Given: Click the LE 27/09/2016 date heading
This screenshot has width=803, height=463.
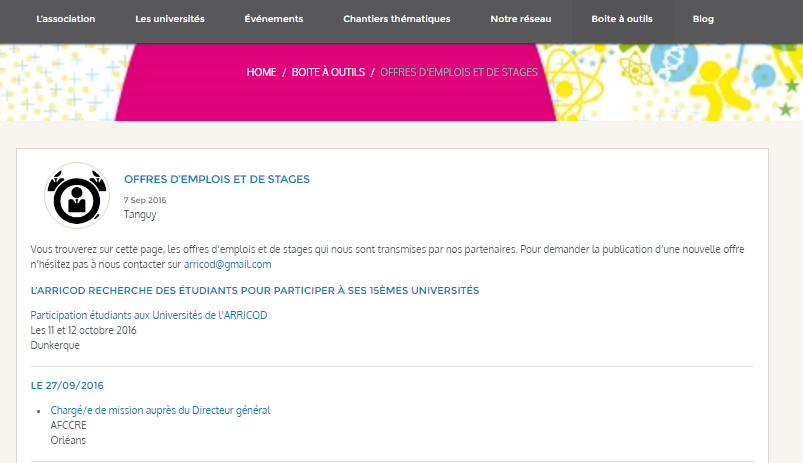Looking at the screenshot, I should (67, 385).
